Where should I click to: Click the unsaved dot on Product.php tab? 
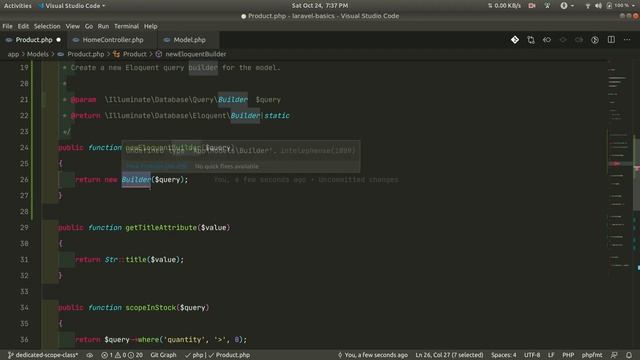point(58,40)
